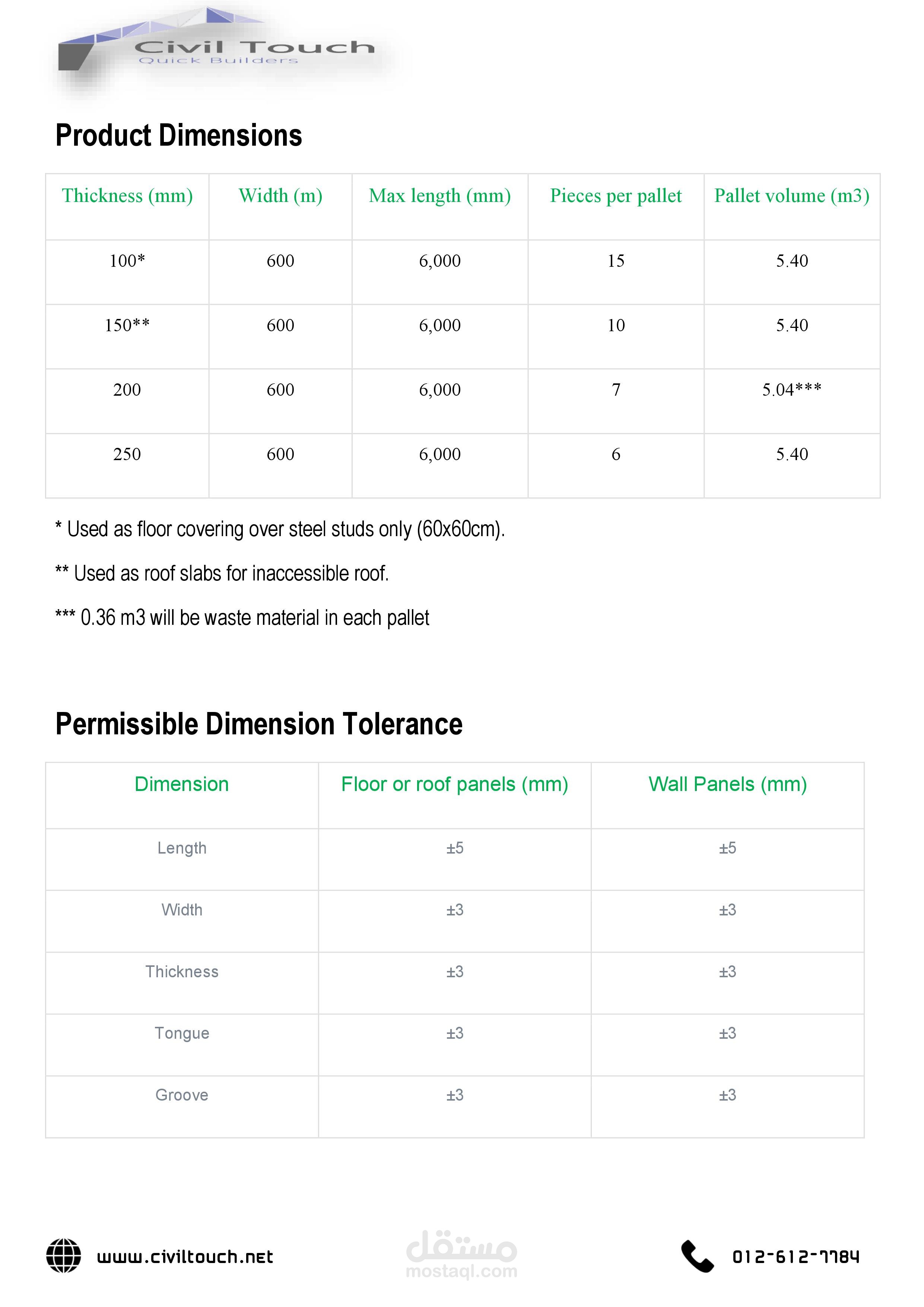This screenshot has width=924, height=1307.
Task: Select the Pieces per pallet header
Action: [616, 196]
